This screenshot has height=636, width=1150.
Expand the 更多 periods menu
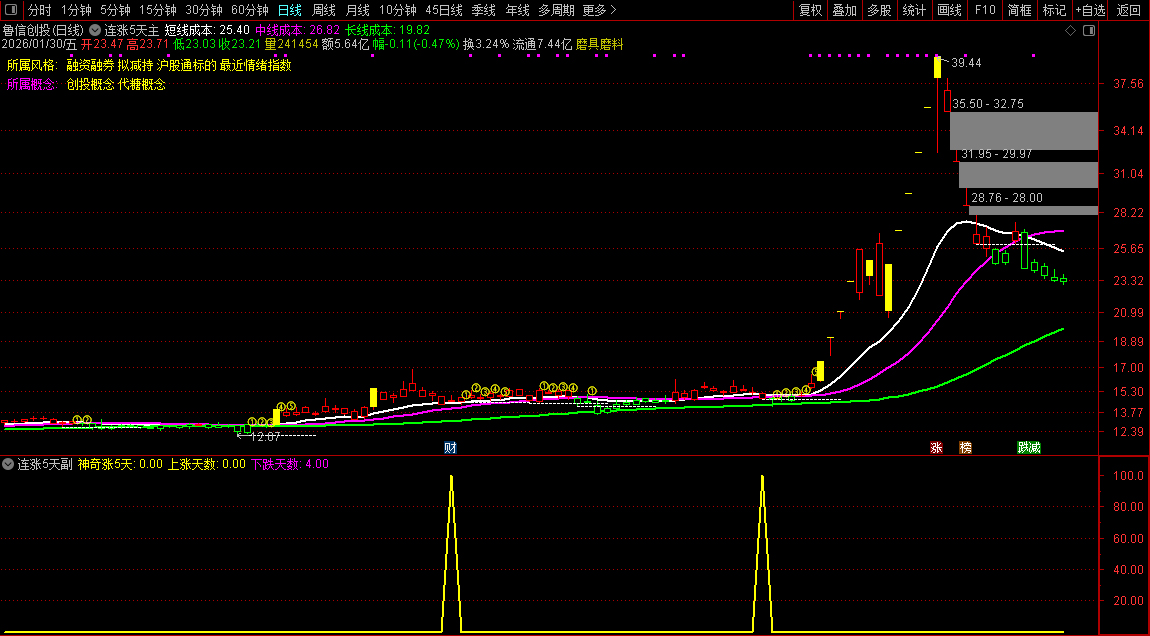coord(599,10)
